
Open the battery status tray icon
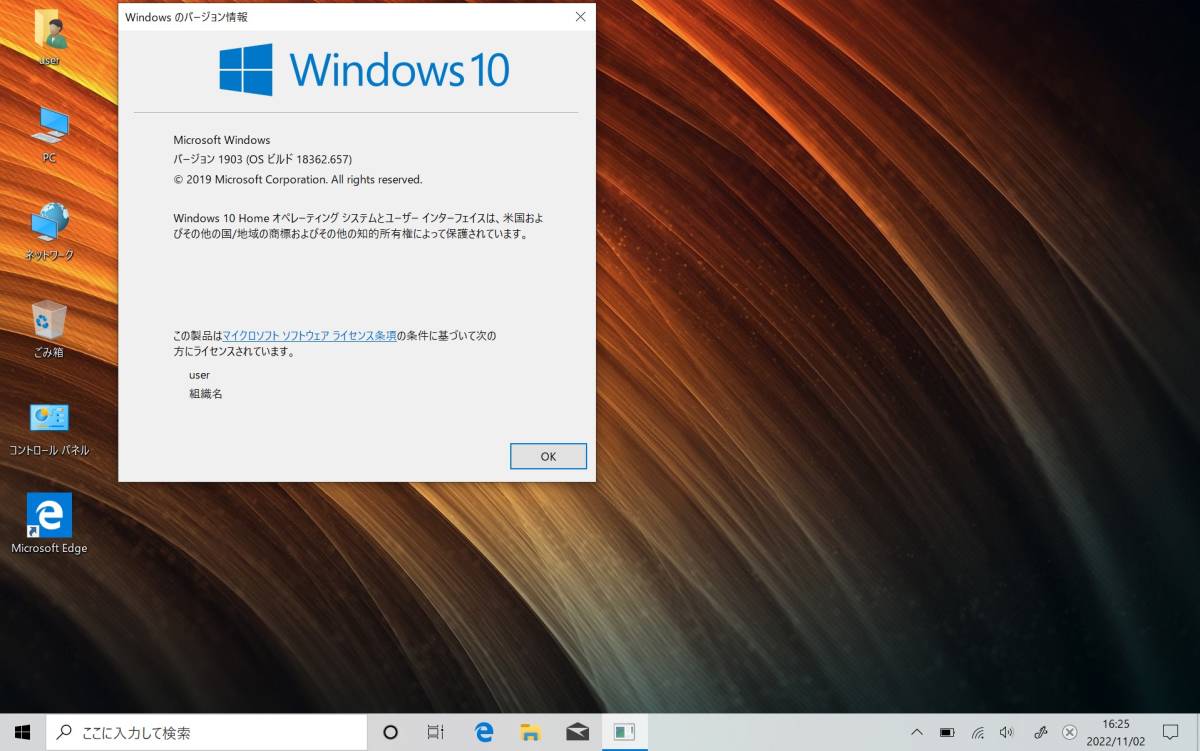pos(947,732)
